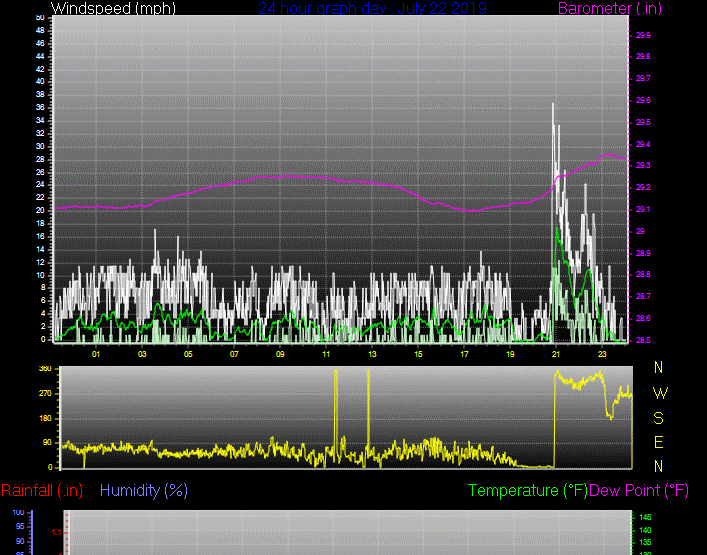707x555 pixels.
Task: Click the Rainfall (.in) legend label
Action: click(42, 491)
